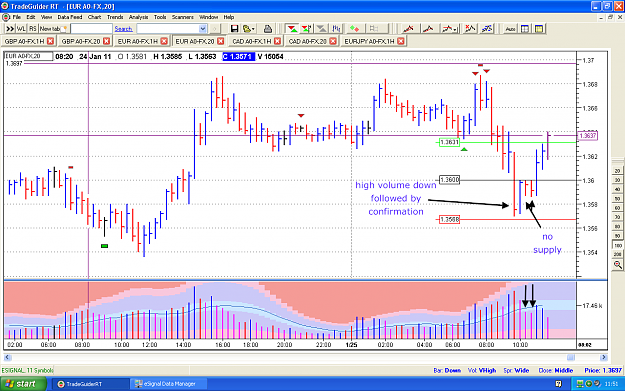
Task: Click the double-arrow expand button in toolbar
Action: coord(10,29)
